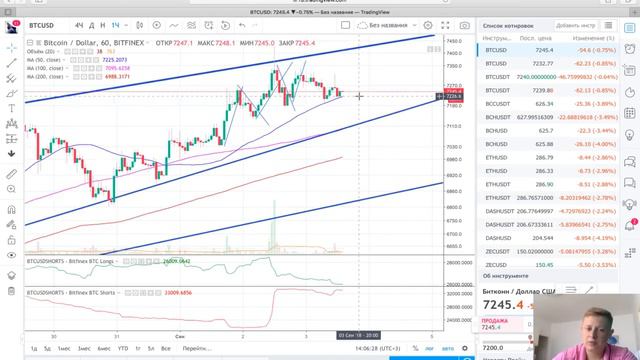Open notifications bell with red badge

[630, 225]
